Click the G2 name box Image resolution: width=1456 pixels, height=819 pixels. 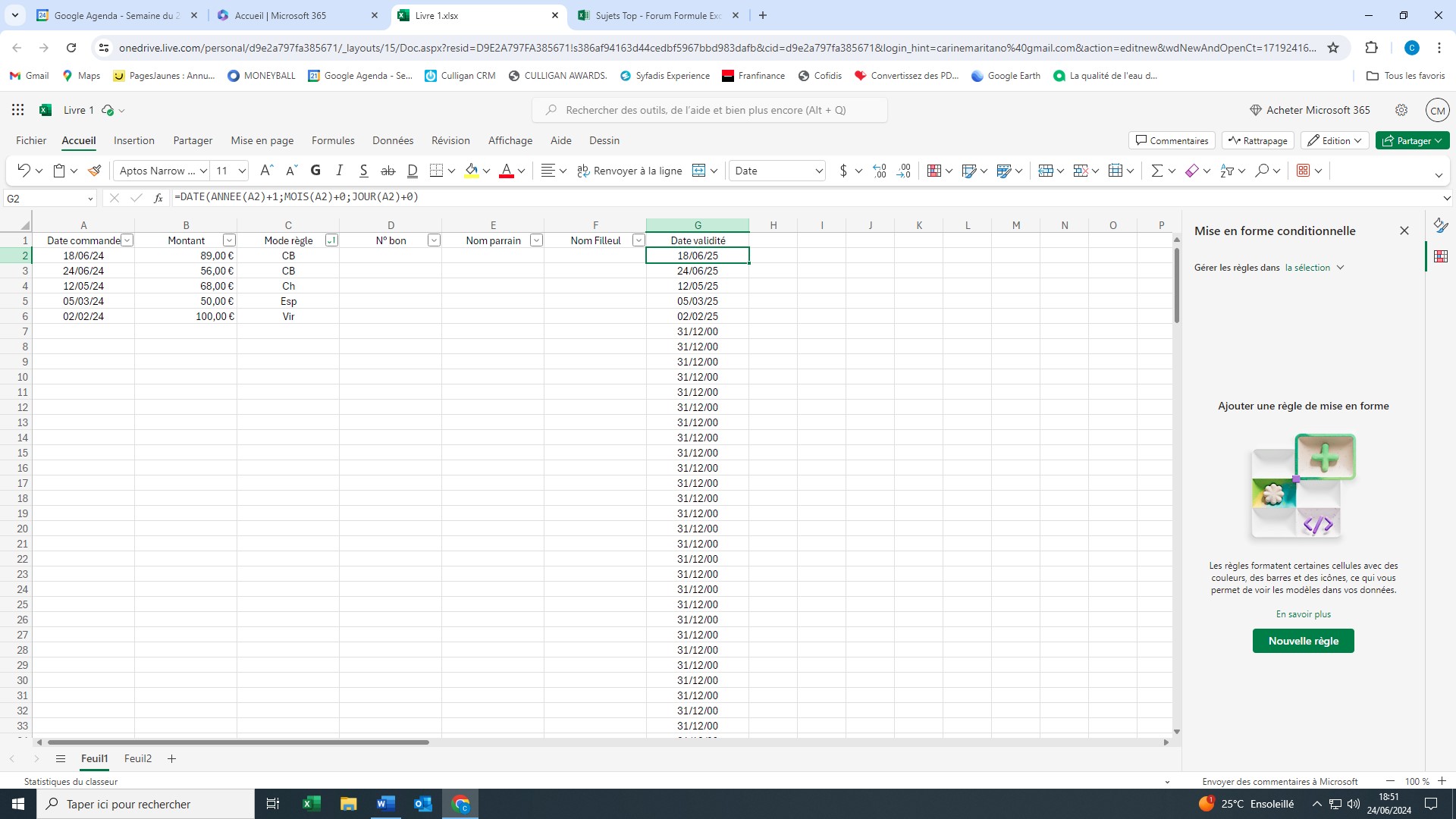click(49, 198)
